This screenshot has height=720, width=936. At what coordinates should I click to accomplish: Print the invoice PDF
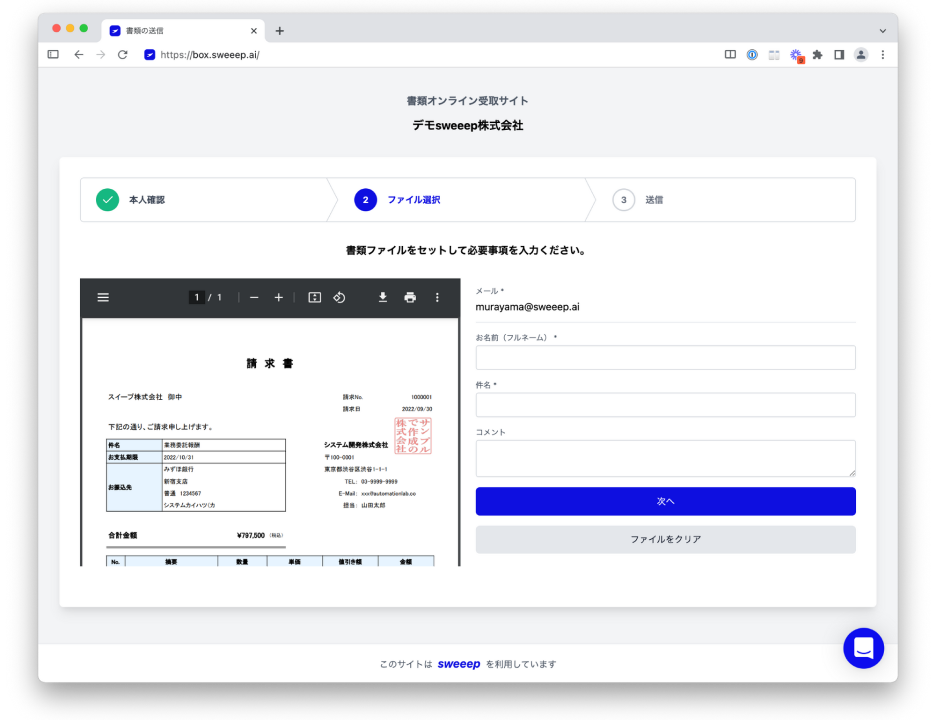(x=410, y=297)
